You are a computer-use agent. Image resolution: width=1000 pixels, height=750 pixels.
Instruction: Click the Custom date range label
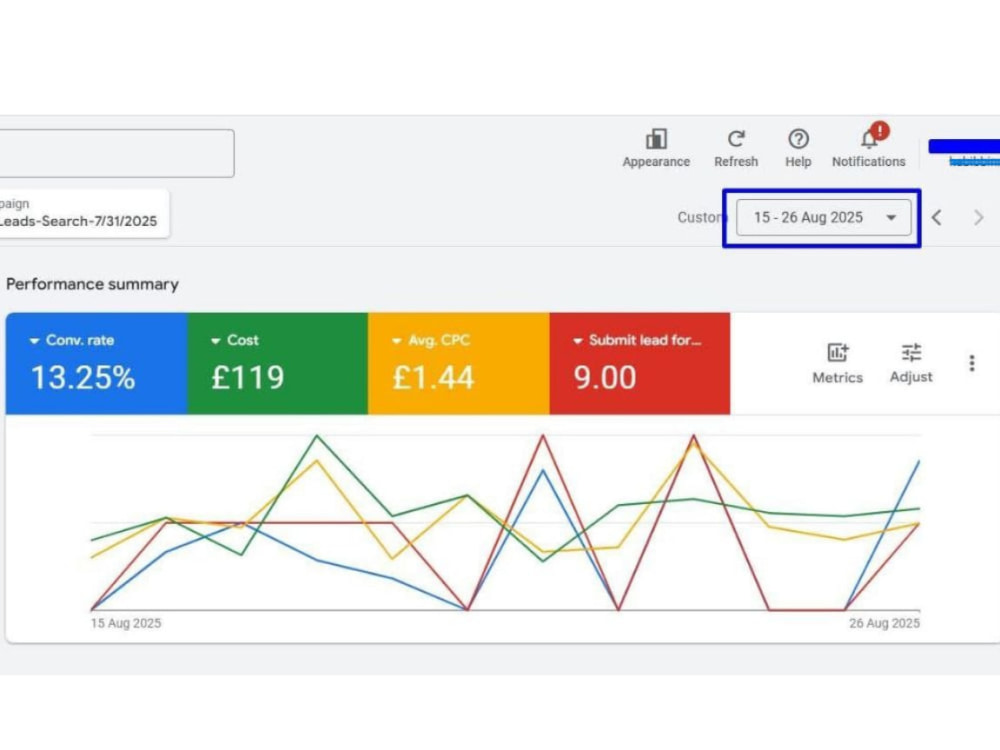pos(700,217)
